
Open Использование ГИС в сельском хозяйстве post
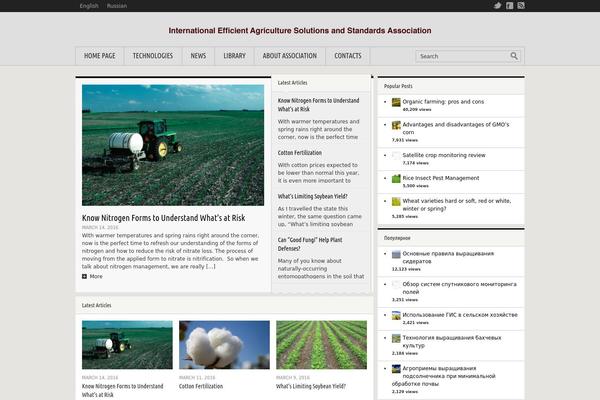click(460, 315)
